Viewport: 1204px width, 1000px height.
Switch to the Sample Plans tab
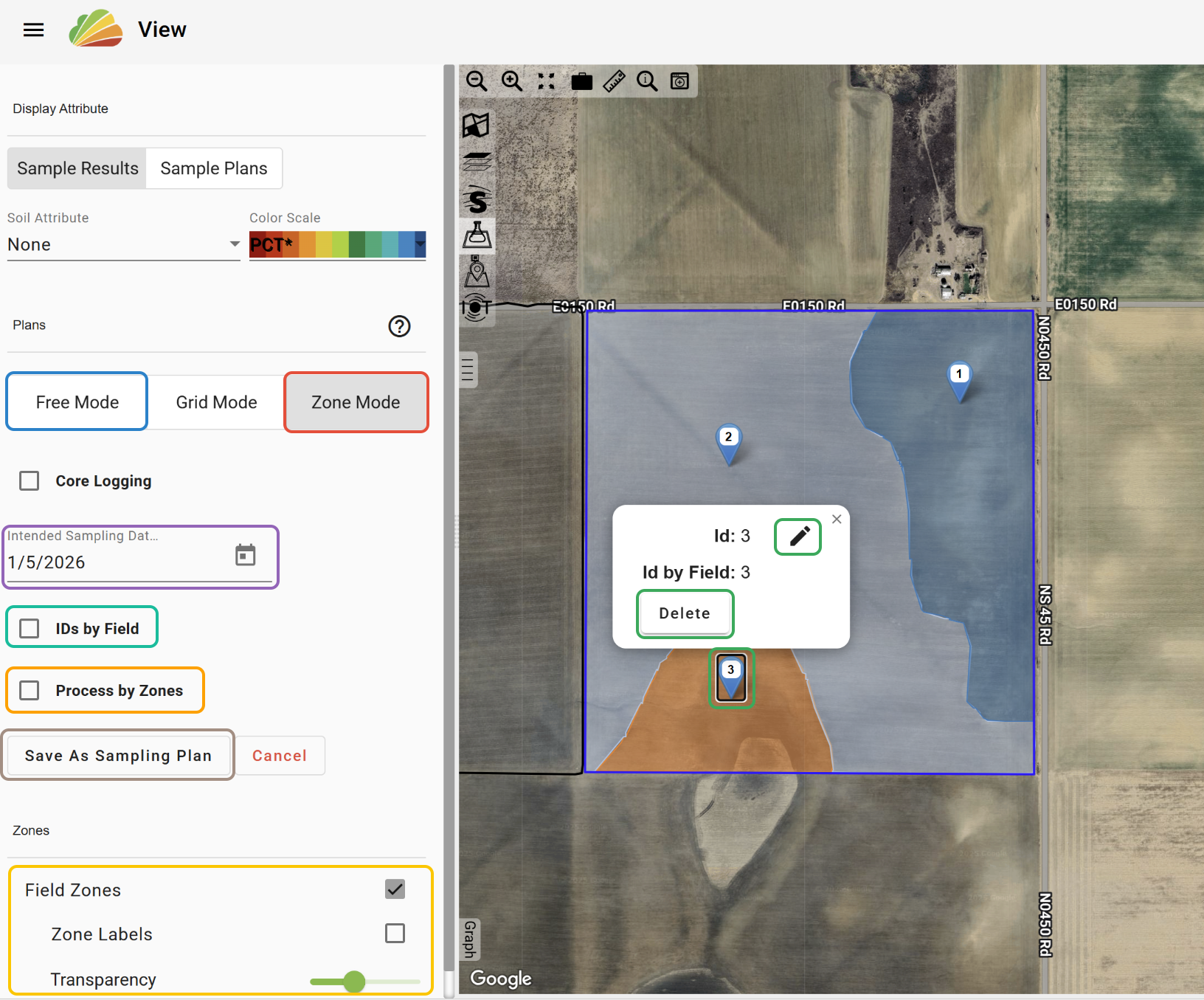point(214,169)
